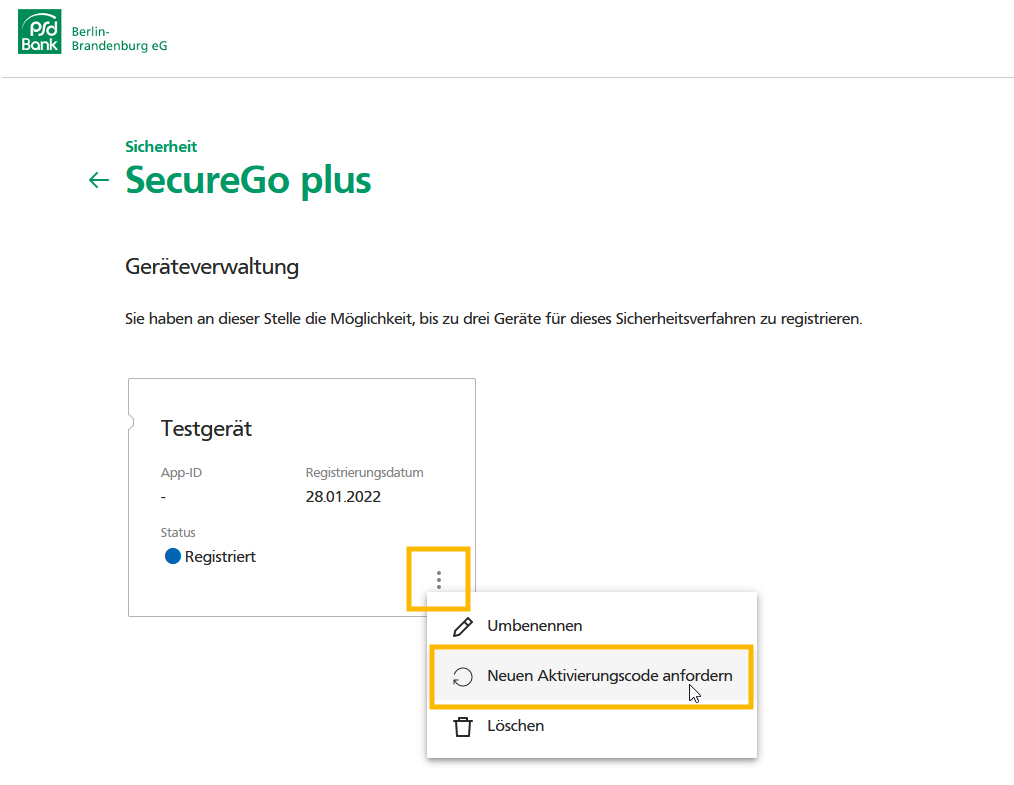
Task: Click the Sicherheit breadcrumb link
Action: coord(161,147)
